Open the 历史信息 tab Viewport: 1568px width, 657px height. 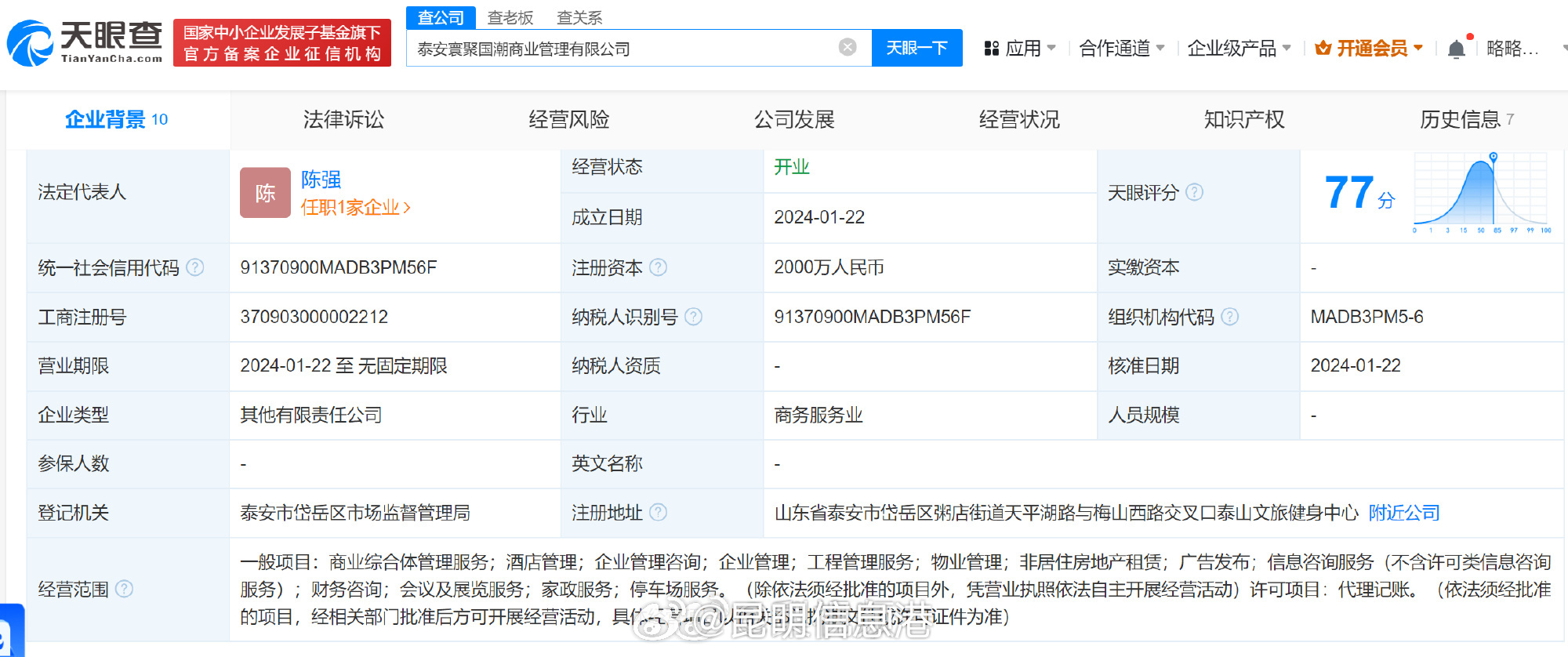point(1467,119)
